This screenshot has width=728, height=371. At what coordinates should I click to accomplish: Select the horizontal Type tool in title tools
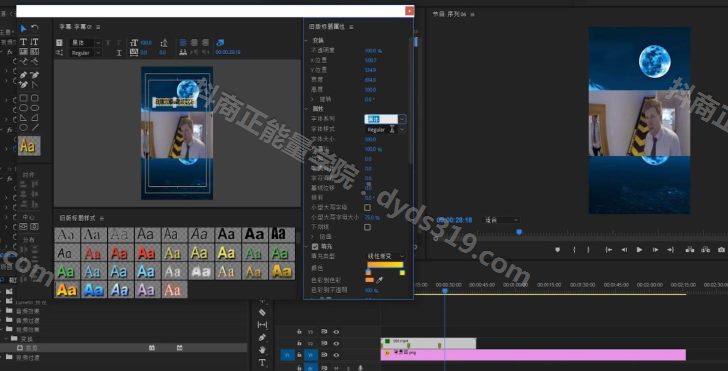click(x=23, y=42)
